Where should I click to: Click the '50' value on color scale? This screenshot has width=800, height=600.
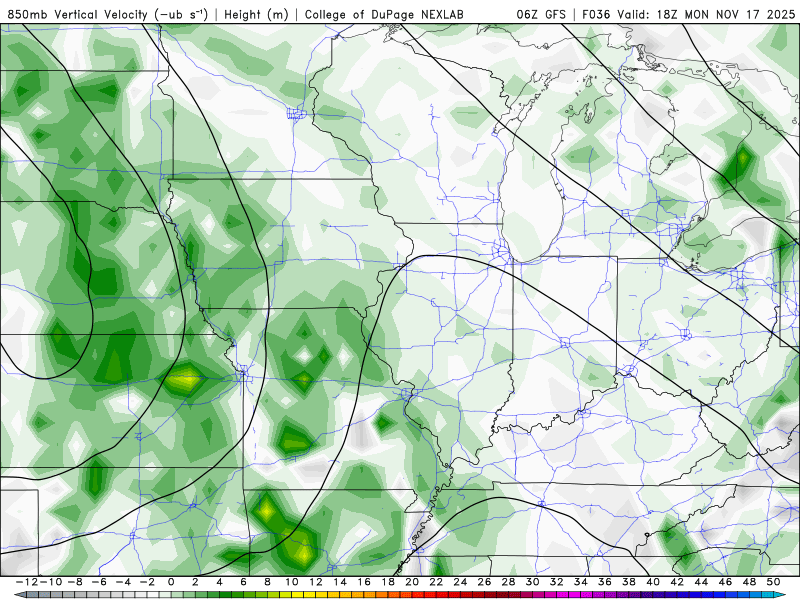[773, 582]
